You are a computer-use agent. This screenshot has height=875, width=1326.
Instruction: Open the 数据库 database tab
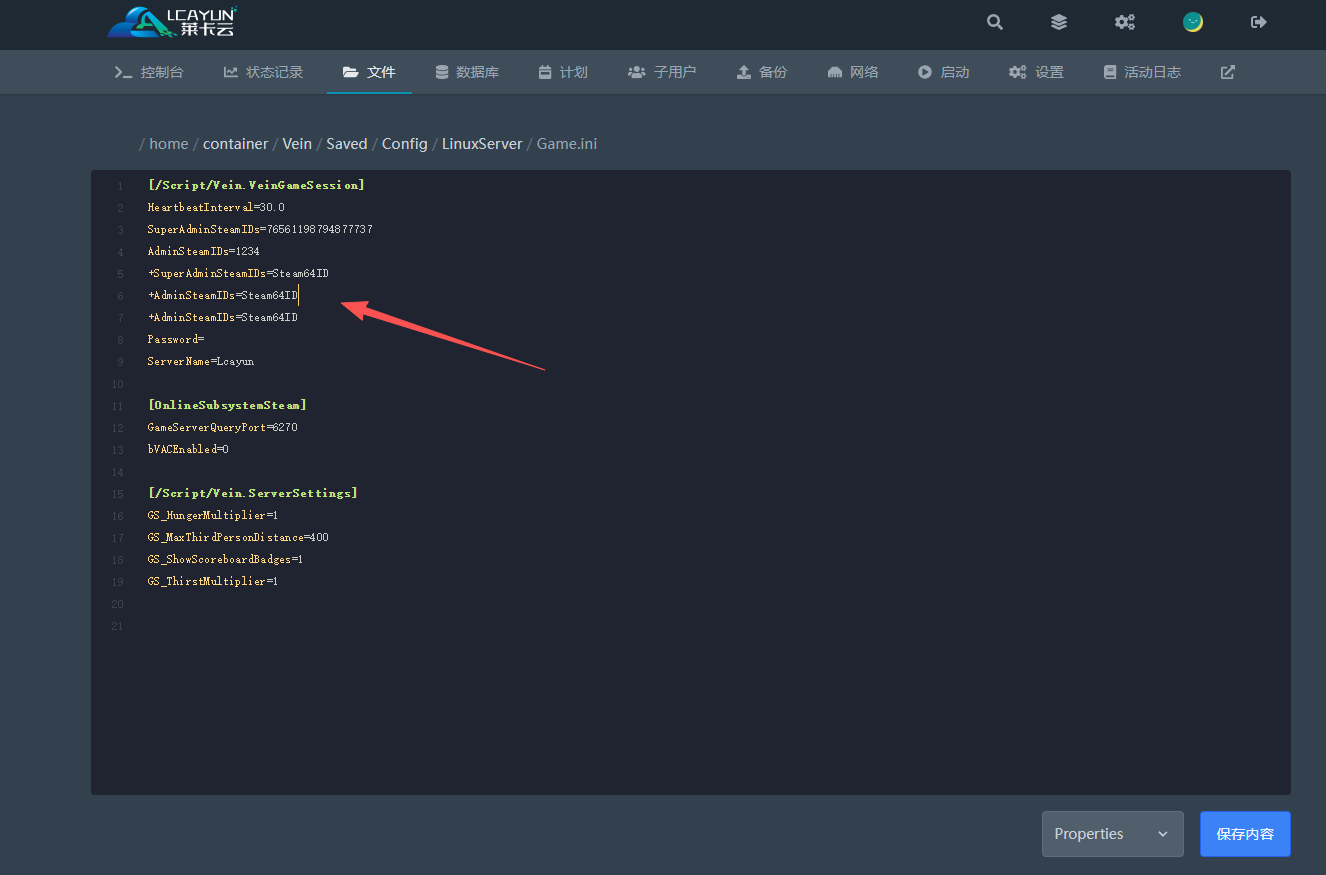point(467,72)
